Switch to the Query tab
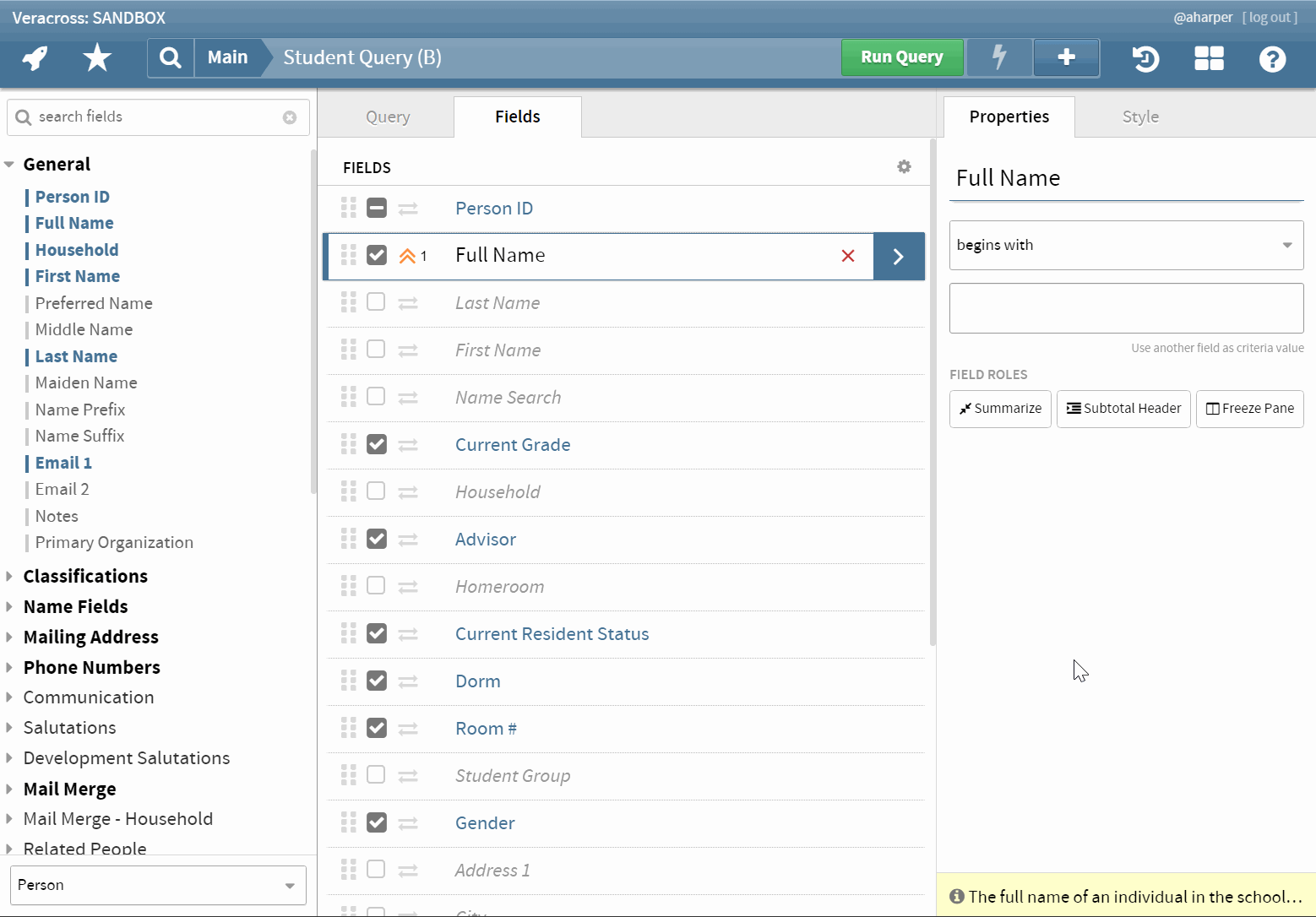 (388, 117)
